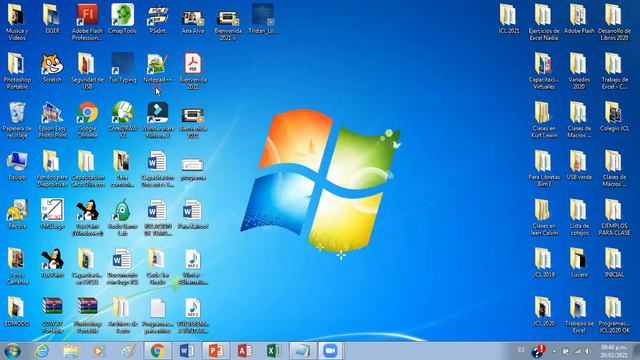This screenshot has width=640, height=360.
Task: Select the Epson Easy Photo Print shortcut
Action: click(52, 120)
